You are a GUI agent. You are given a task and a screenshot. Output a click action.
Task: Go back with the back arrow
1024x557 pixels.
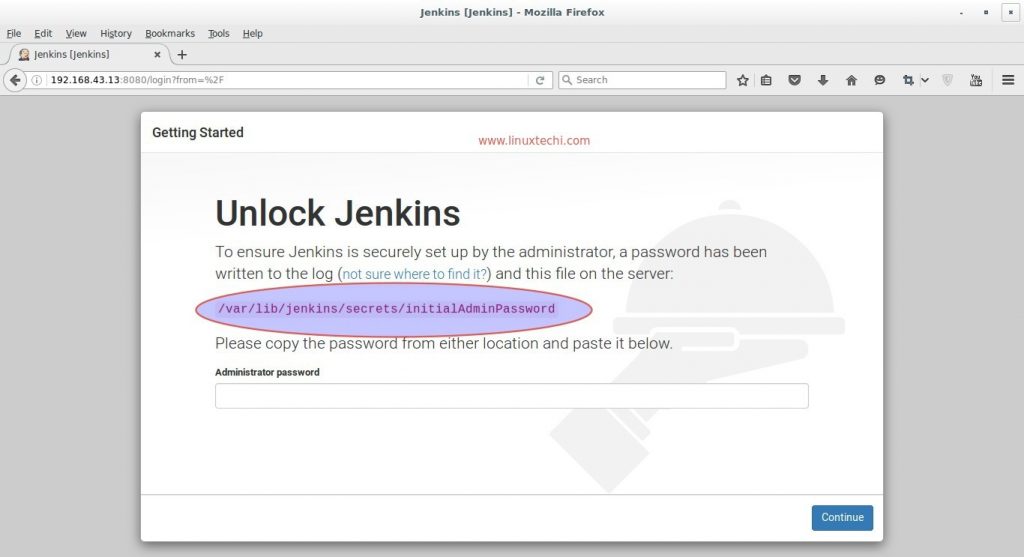click(x=15, y=80)
